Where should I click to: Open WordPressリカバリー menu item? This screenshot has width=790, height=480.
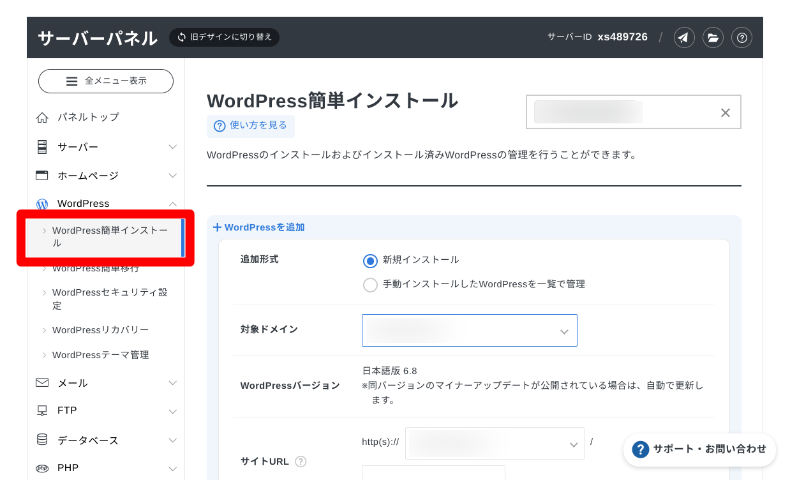101,330
